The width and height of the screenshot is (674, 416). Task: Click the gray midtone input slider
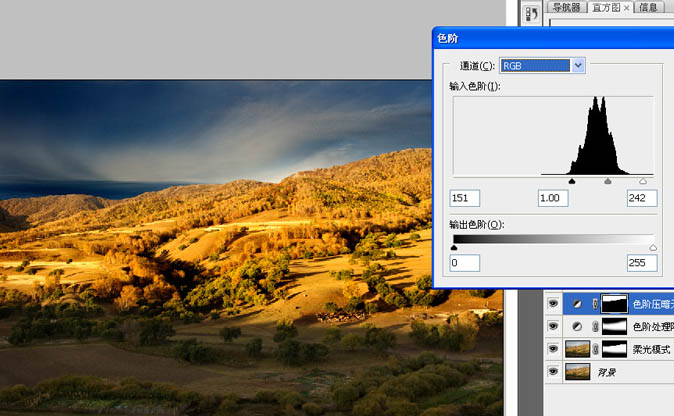[608, 181]
